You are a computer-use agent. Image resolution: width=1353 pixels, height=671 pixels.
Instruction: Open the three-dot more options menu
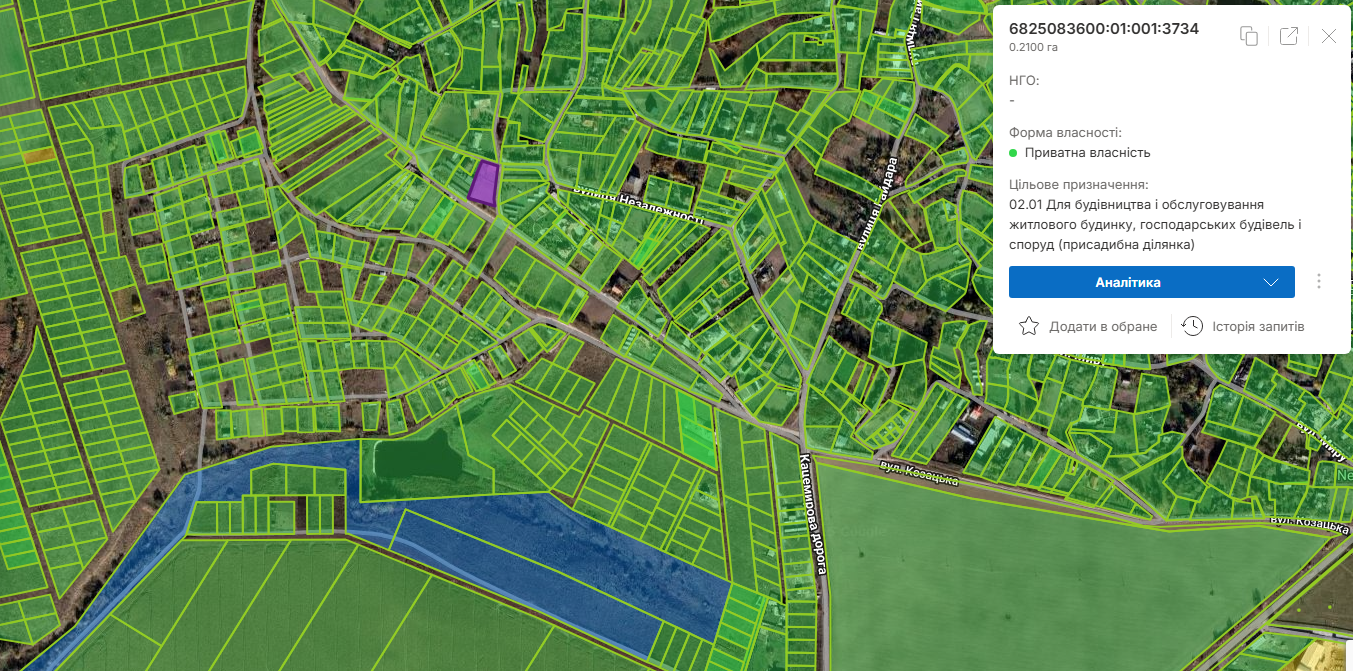click(1319, 282)
